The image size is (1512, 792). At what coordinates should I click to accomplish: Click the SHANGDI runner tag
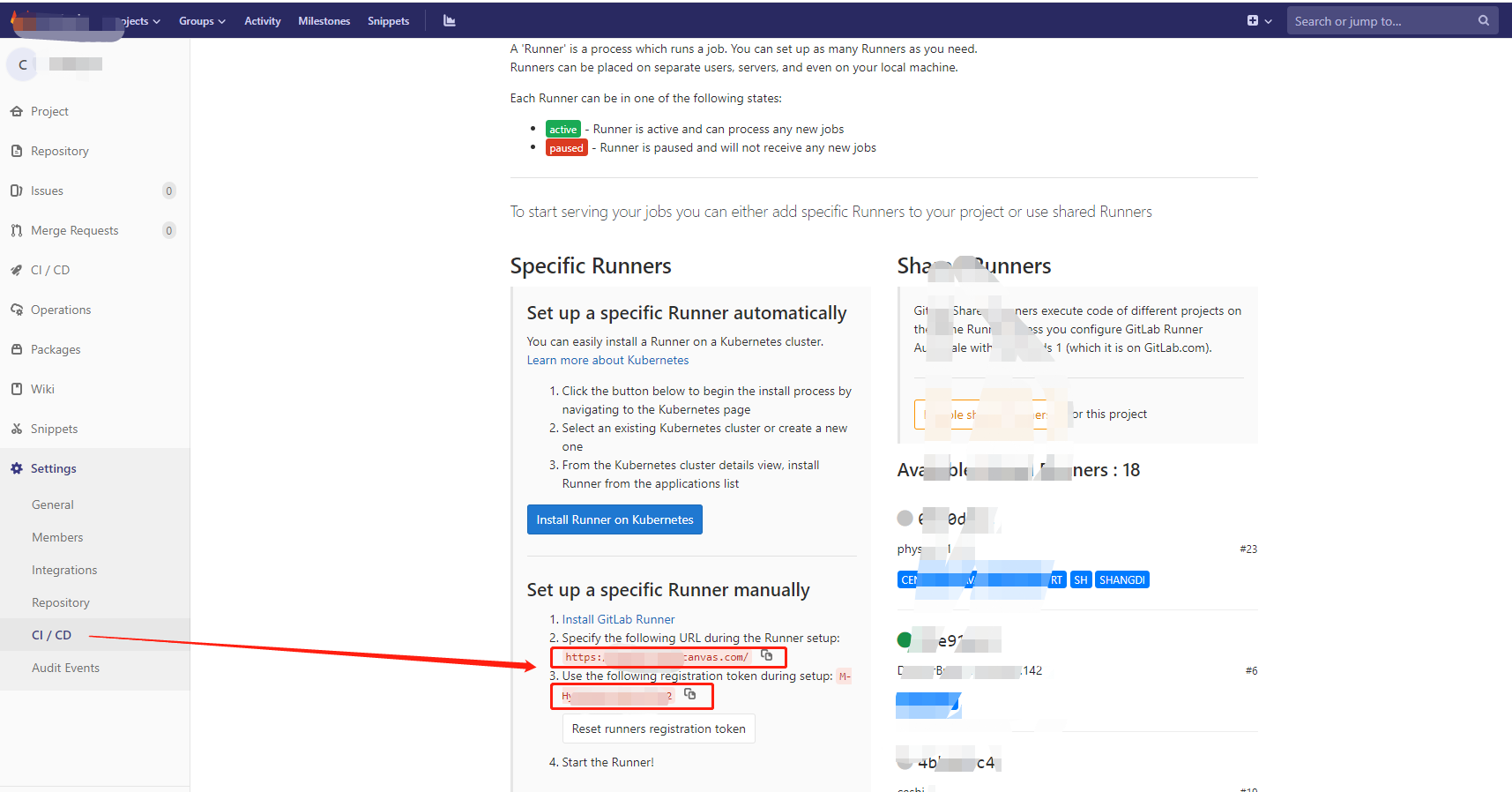click(x=1122, y=579)
